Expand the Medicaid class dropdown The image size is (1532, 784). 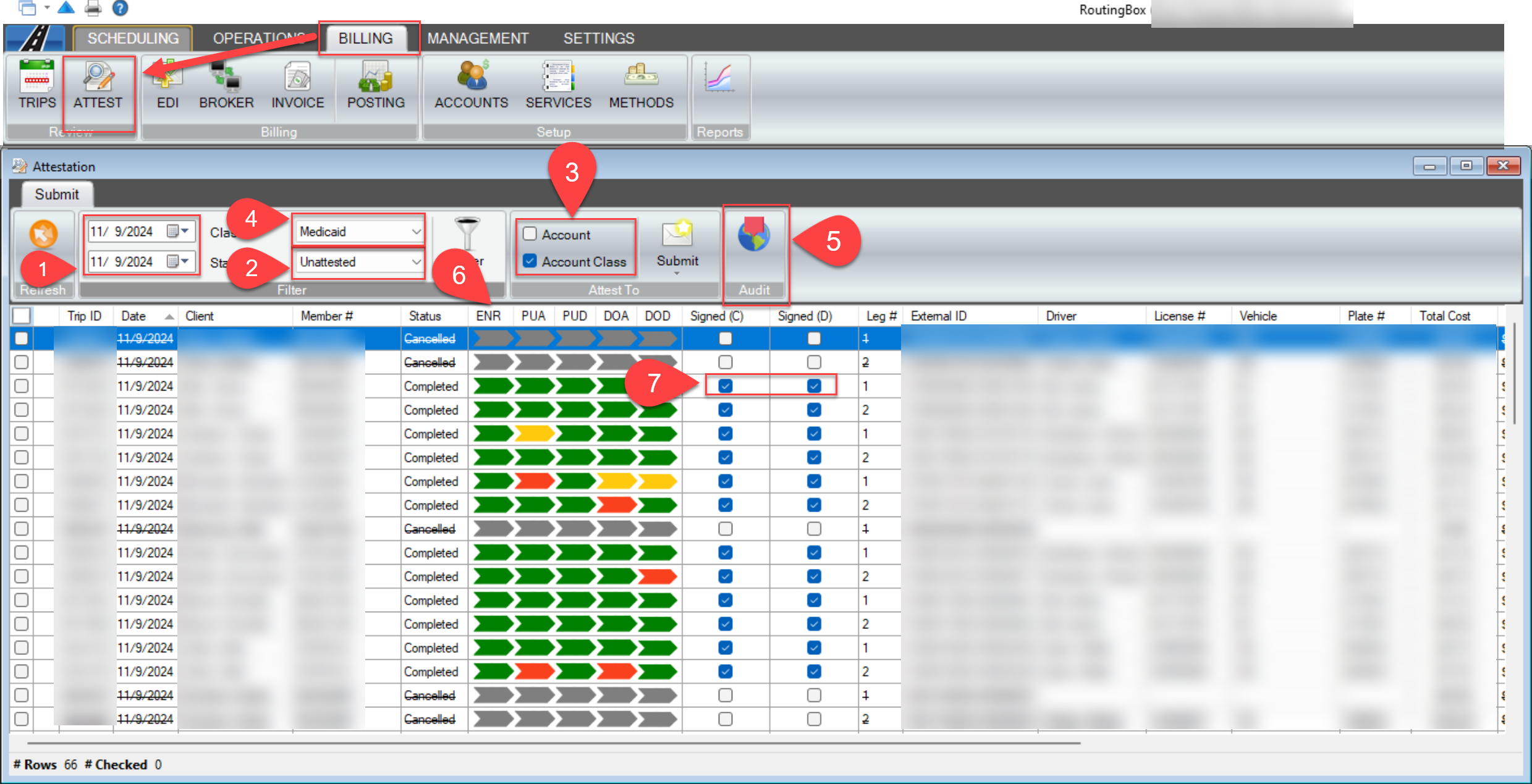[x=416, y=232]
